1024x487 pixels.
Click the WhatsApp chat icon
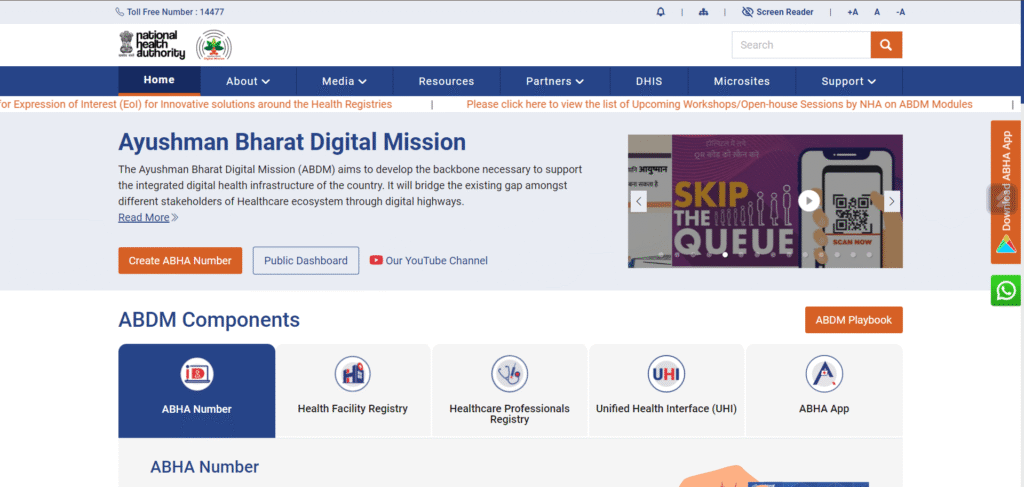pos(1006,290)
